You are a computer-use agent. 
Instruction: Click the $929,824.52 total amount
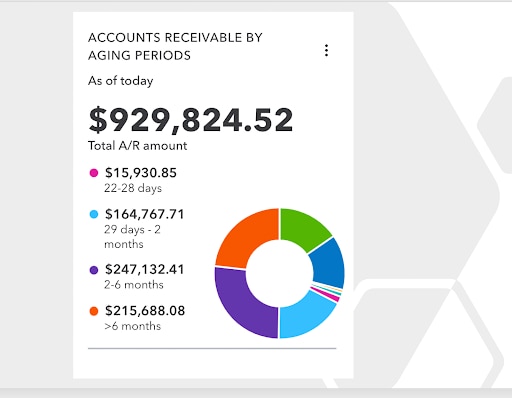pyautogui.click(x=191, y=120)
